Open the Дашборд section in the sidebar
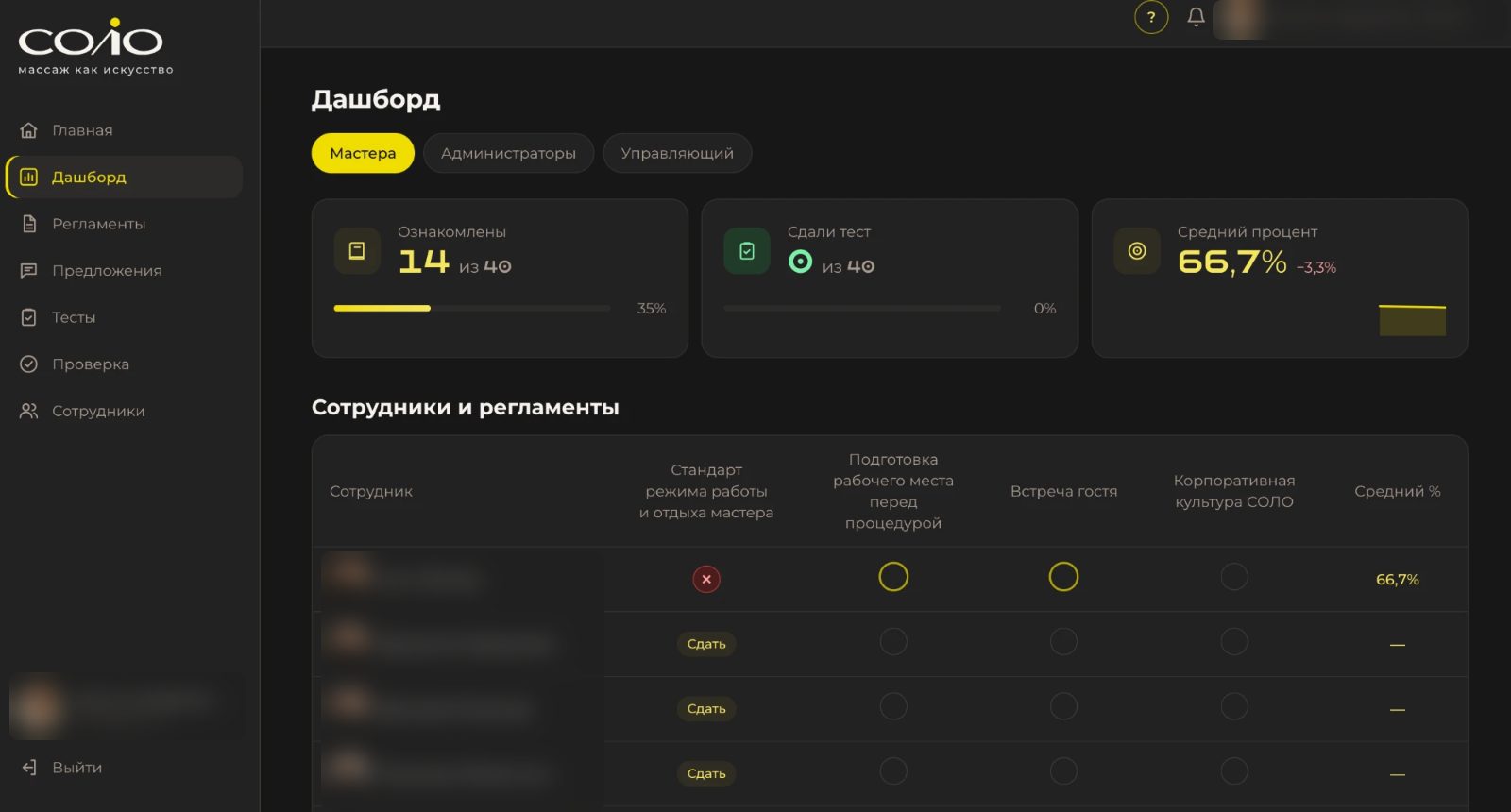This screenshot has height=812, width=1511. click(x=124, y=177)
